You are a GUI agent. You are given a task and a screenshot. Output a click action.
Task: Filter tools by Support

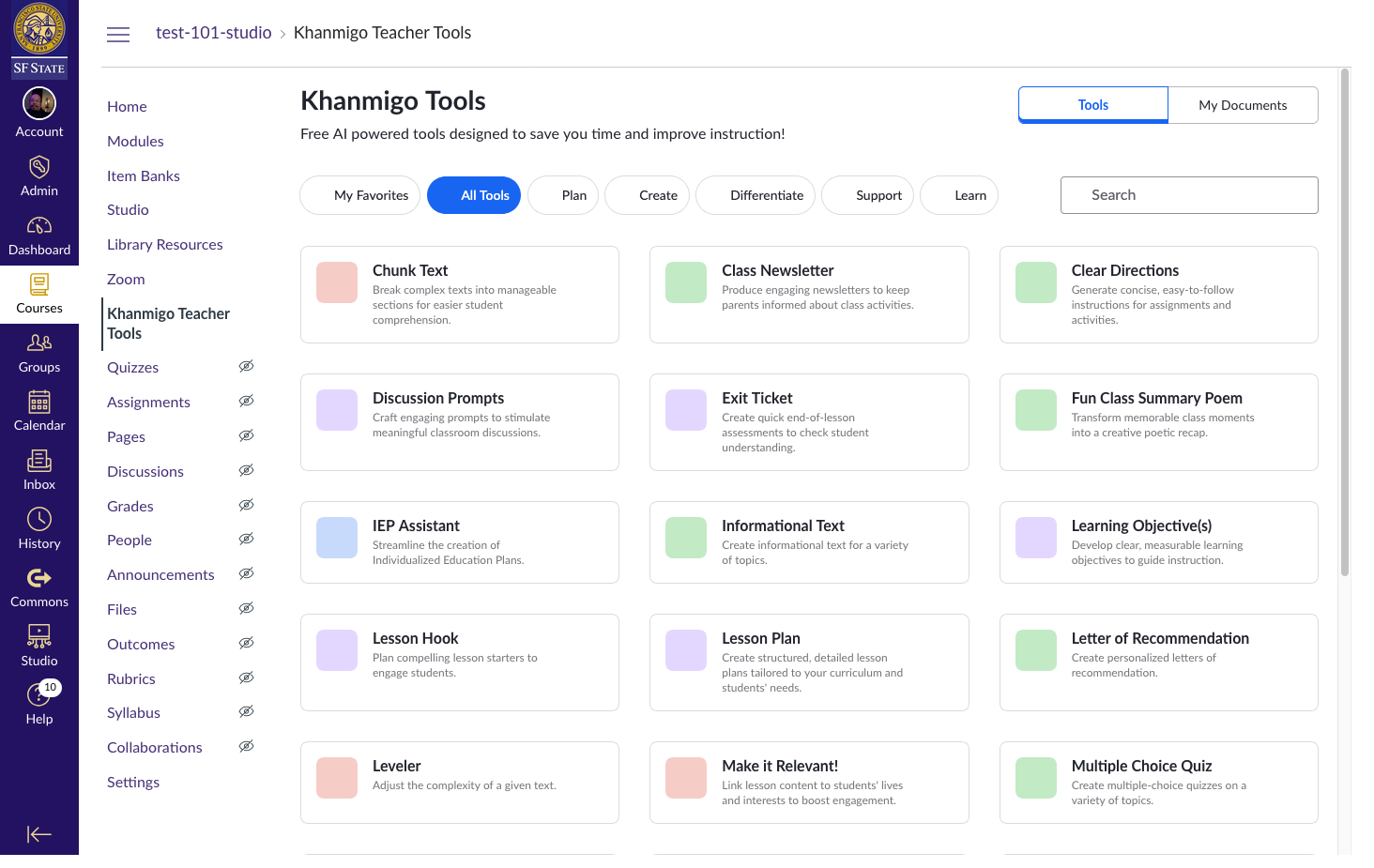click(x=868, y=195)
